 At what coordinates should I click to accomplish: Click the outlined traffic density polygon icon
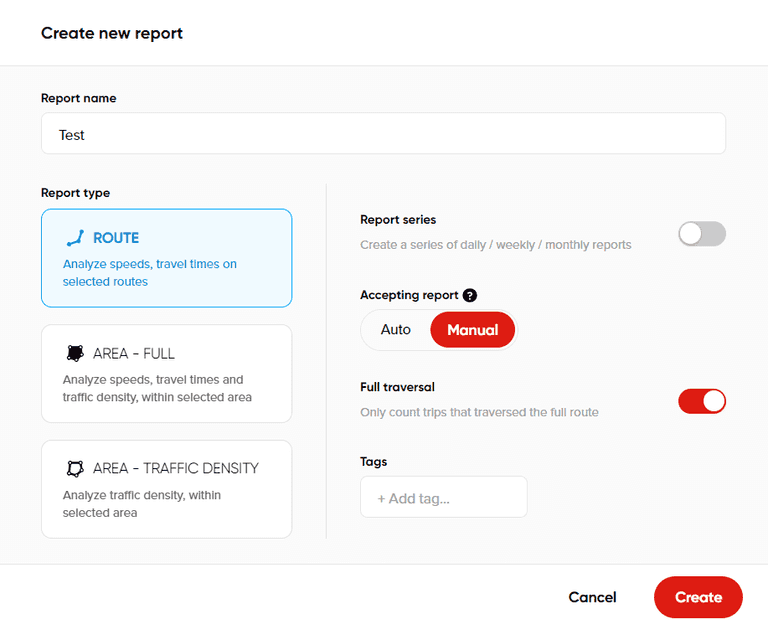pyautogui.click(x=74, y=468)
